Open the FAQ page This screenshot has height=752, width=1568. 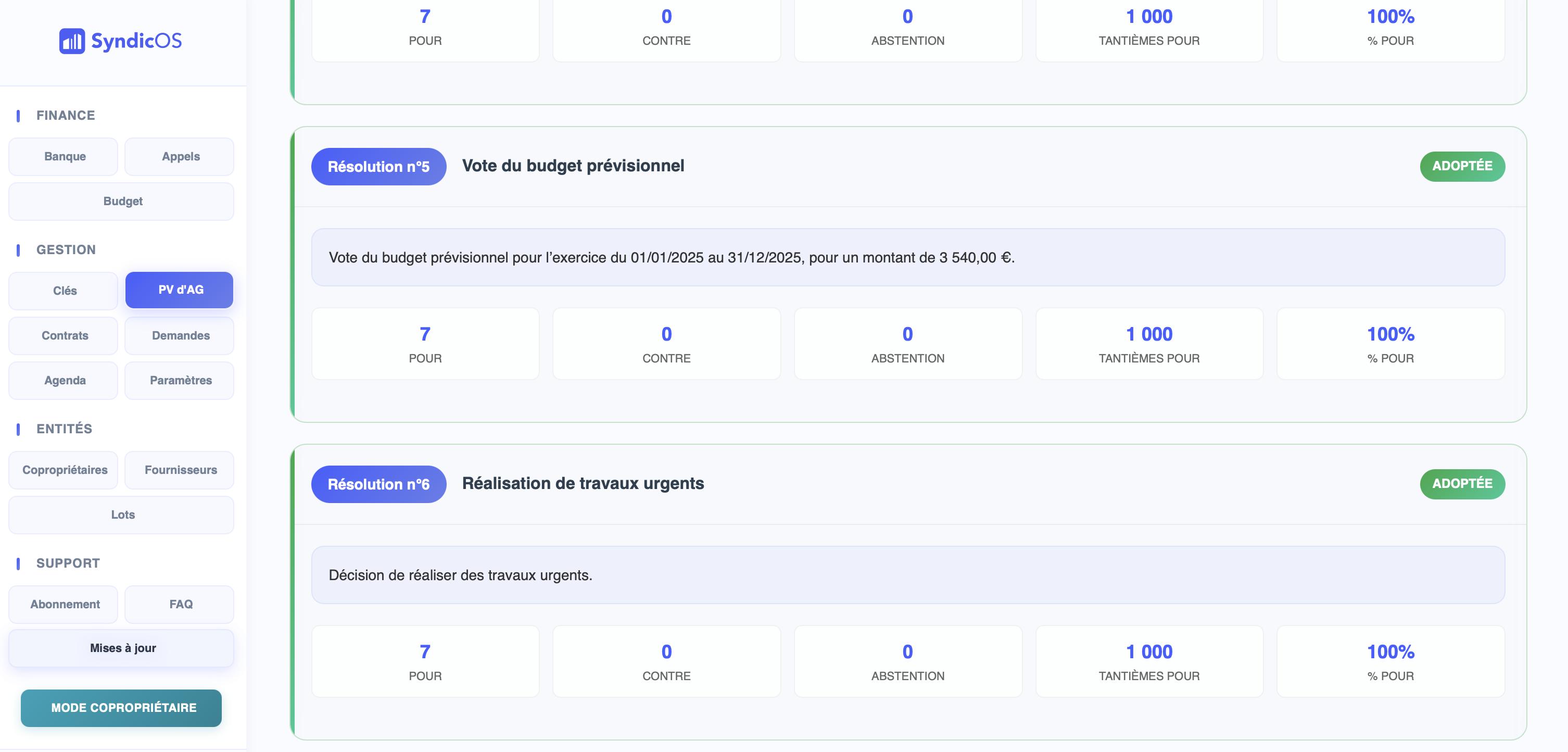[180, 605]
